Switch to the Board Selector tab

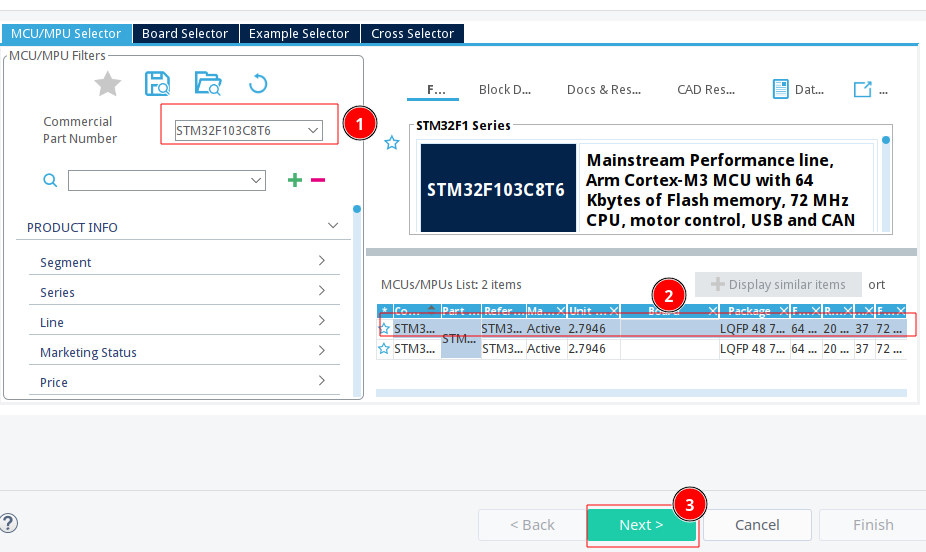tap(185, 34)
